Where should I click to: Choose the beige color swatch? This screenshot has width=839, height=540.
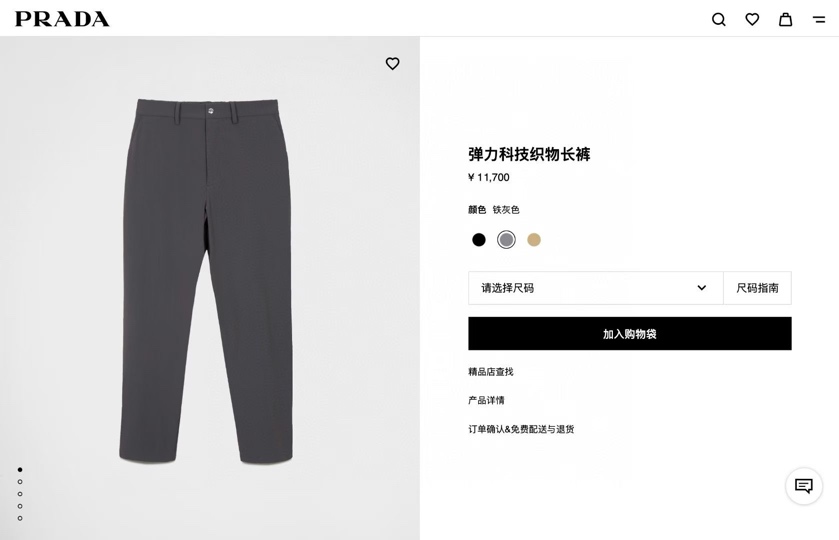point(534,240)
